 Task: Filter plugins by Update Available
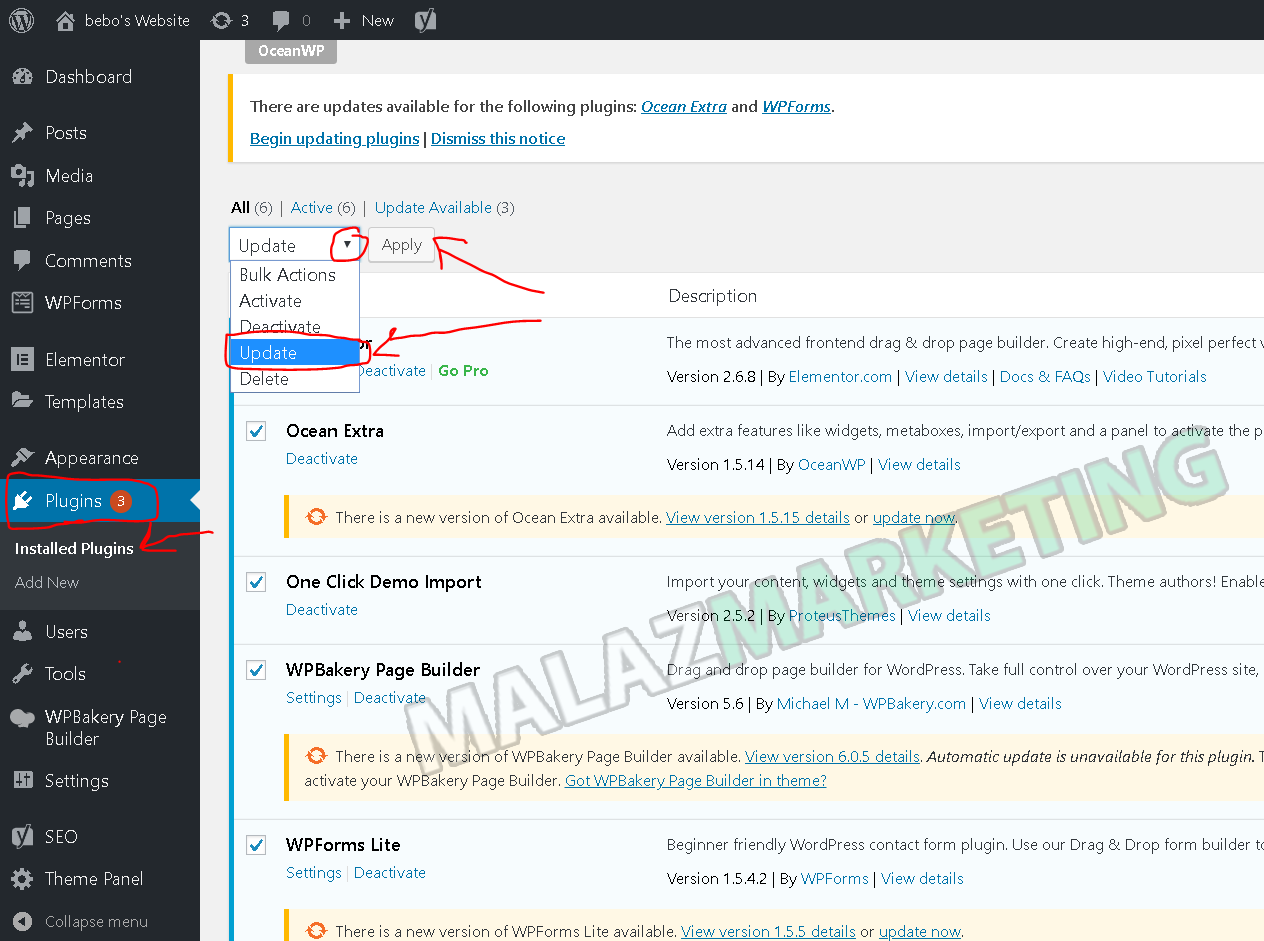click(433, 208)
